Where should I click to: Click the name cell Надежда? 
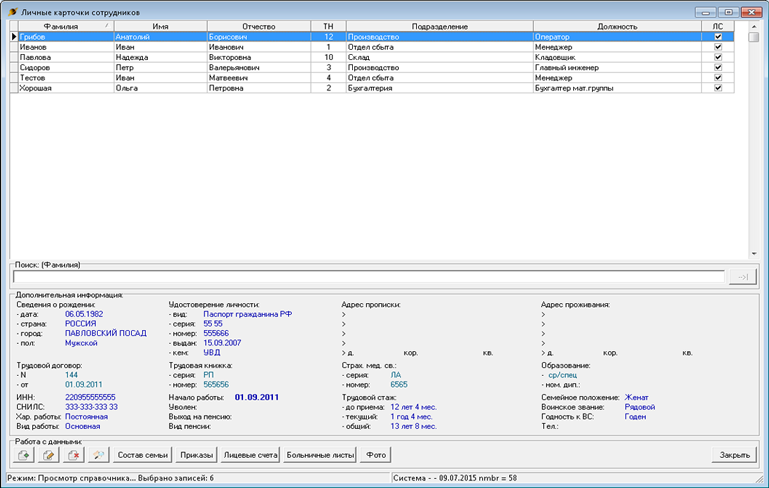160,57
